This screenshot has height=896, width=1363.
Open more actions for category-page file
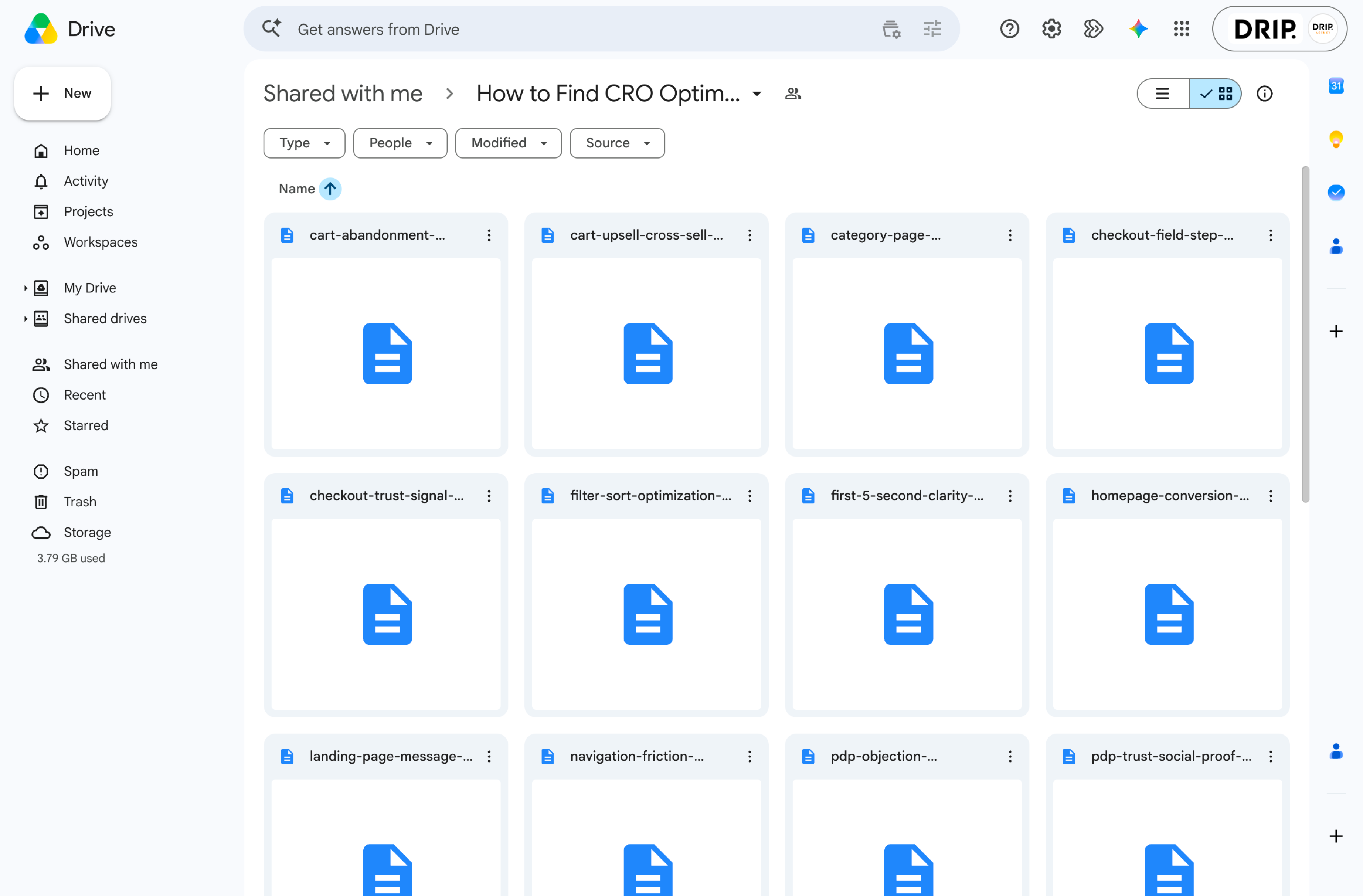(1010, 235)
